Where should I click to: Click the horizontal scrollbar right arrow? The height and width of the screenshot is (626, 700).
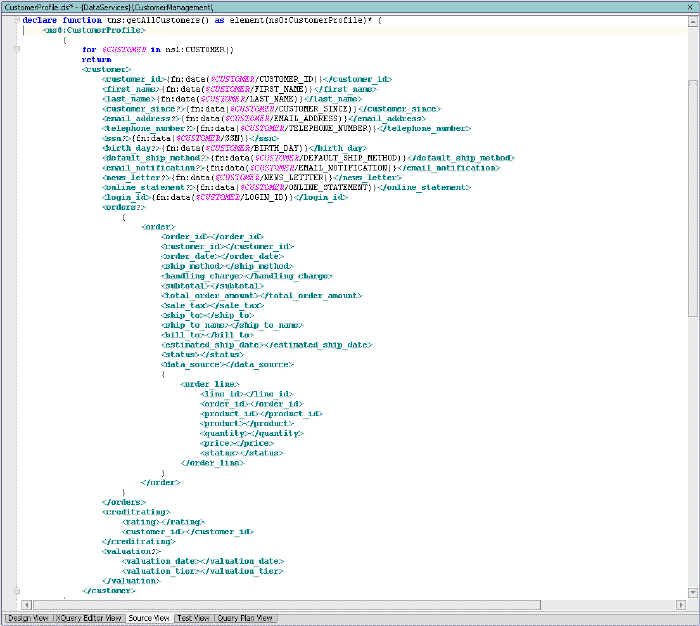[x=681, y=605]
